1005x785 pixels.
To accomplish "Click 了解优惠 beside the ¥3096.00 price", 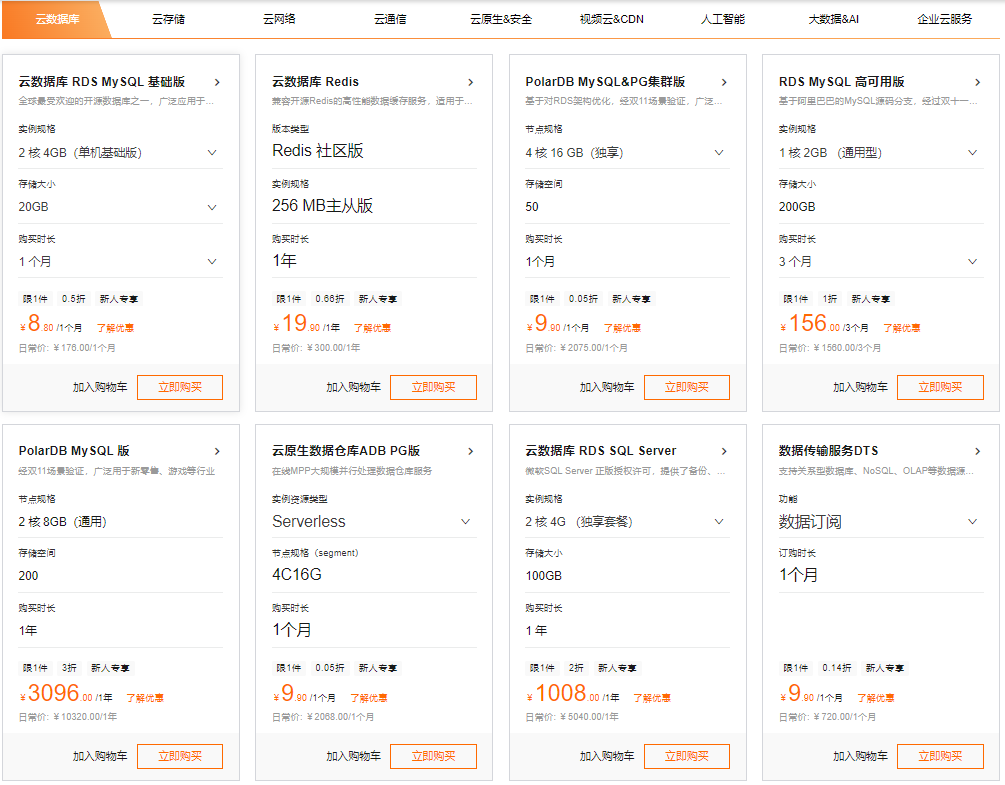I will click(145, 698).
